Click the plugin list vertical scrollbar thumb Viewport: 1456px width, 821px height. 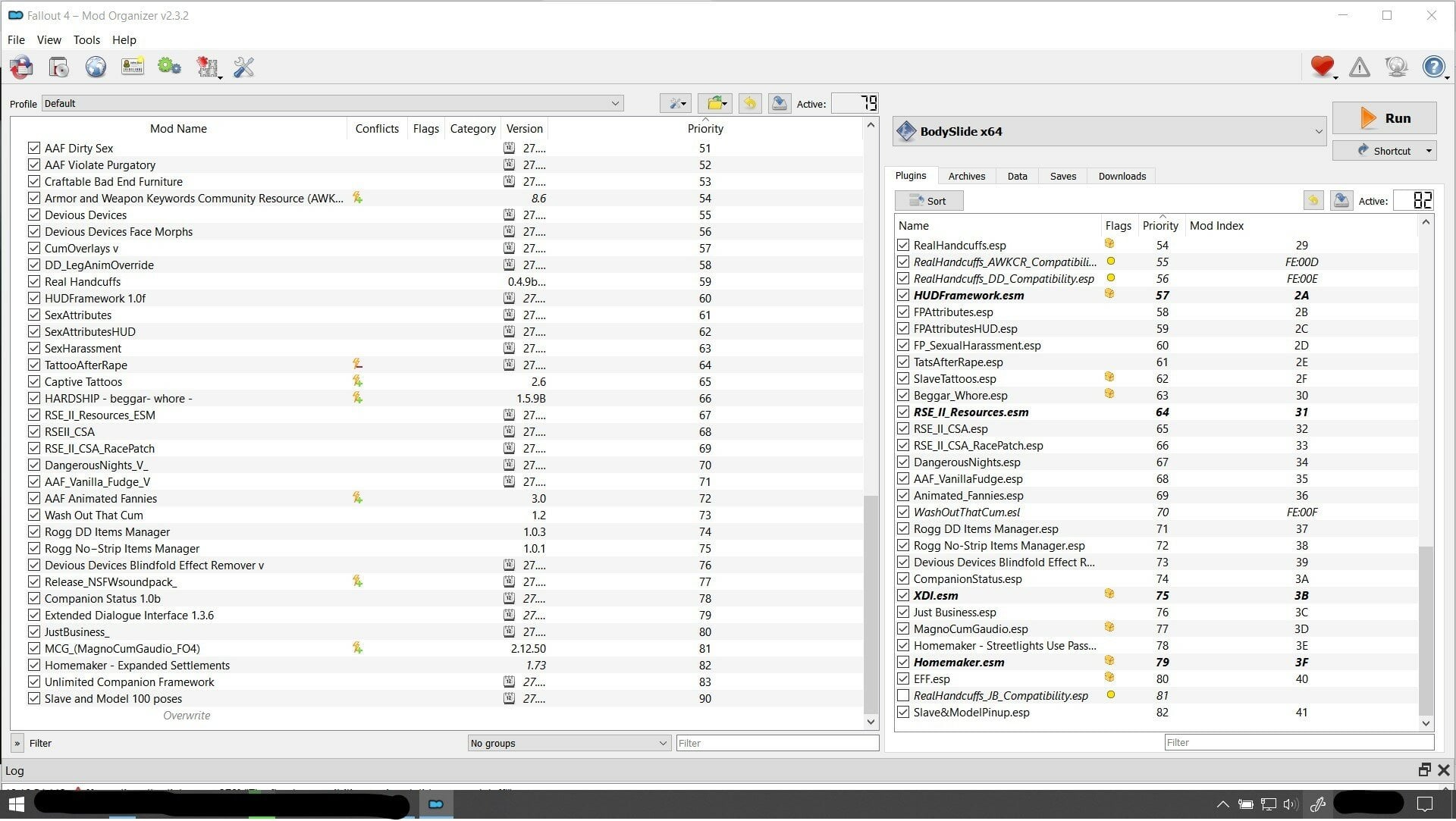click(1426, 629)
